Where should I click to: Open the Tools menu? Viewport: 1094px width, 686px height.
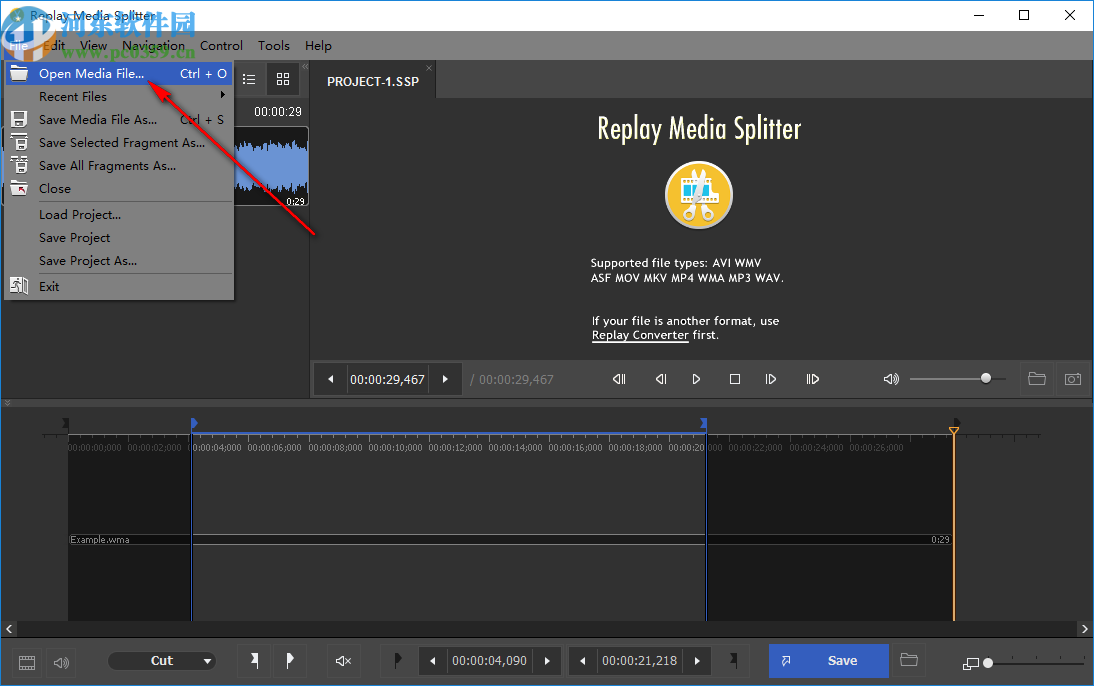click(273, 46)
